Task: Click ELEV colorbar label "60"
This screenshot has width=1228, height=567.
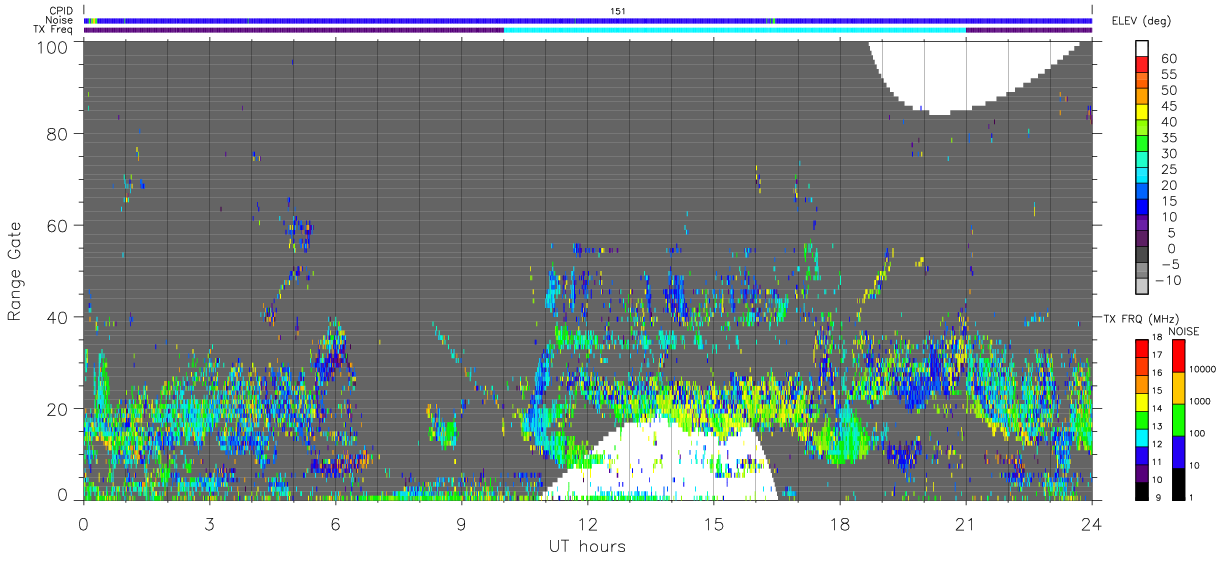Action: (1169, 59)
